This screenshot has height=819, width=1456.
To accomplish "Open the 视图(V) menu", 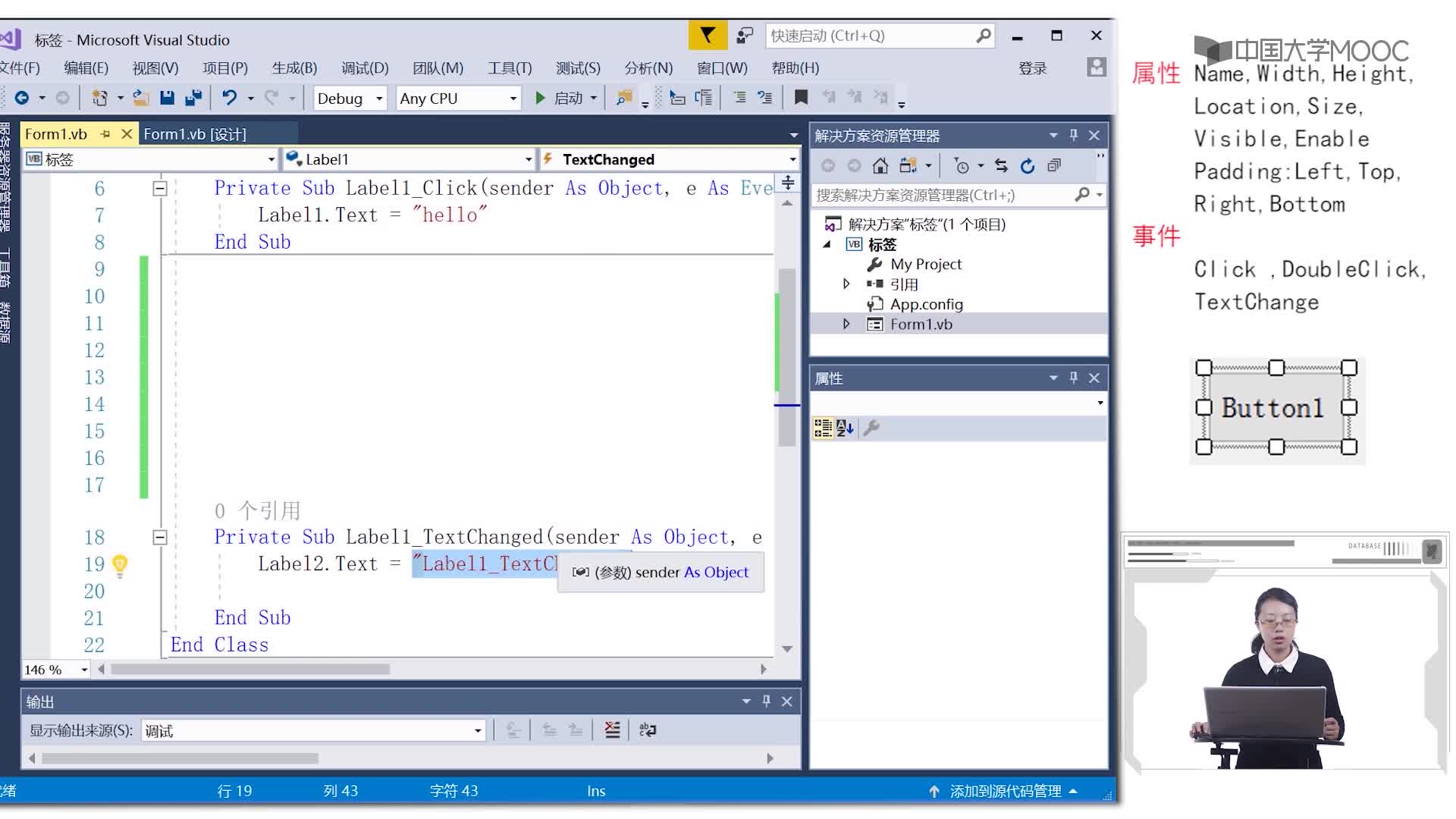I will pyautogui.click(x=155, y=68).
